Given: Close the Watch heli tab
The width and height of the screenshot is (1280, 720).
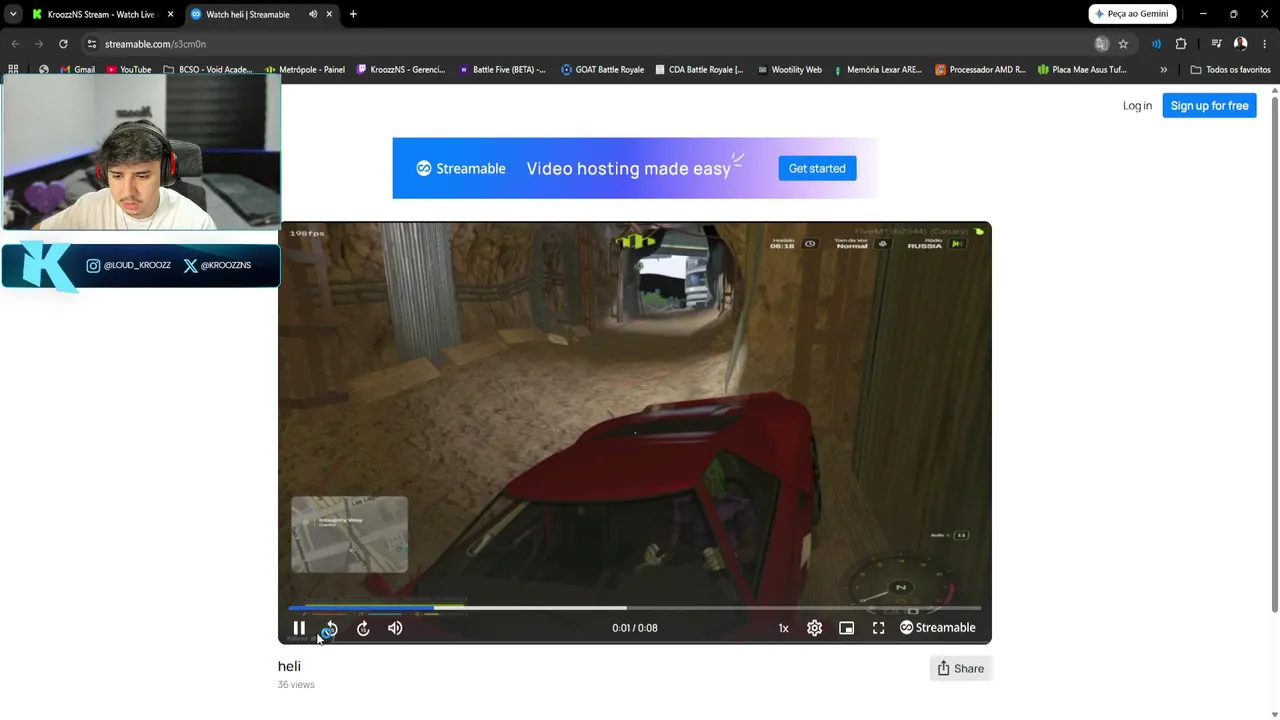Looking at the screenshot, I should pyautogui.click(x=329, y=14).
